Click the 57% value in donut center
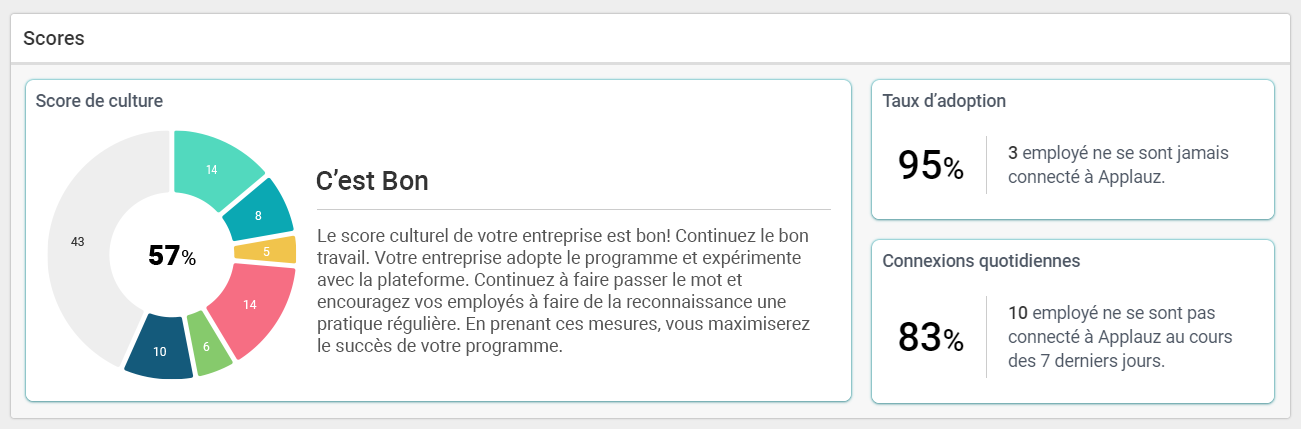This screenshot has width=1301, height=429. 172,256
